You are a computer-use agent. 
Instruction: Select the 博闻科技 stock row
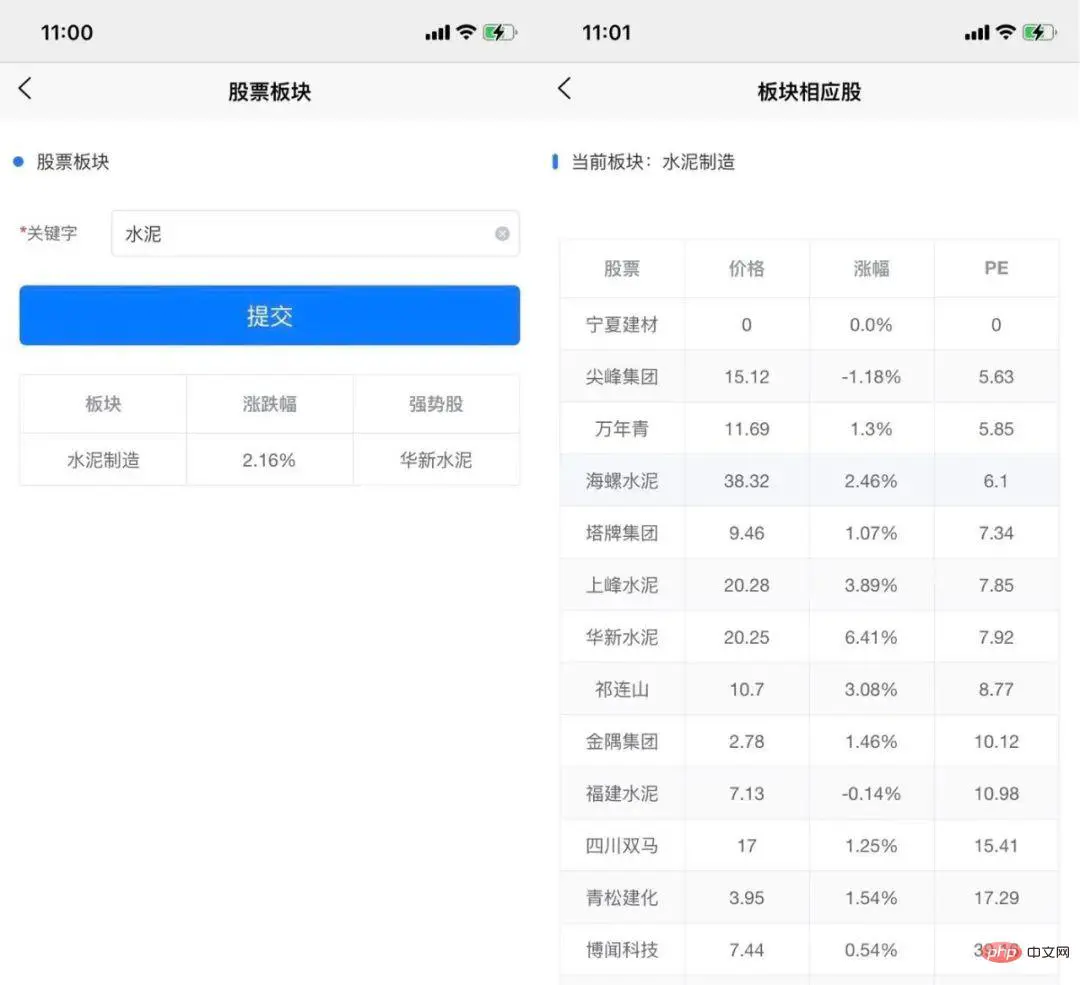point(809,950)
